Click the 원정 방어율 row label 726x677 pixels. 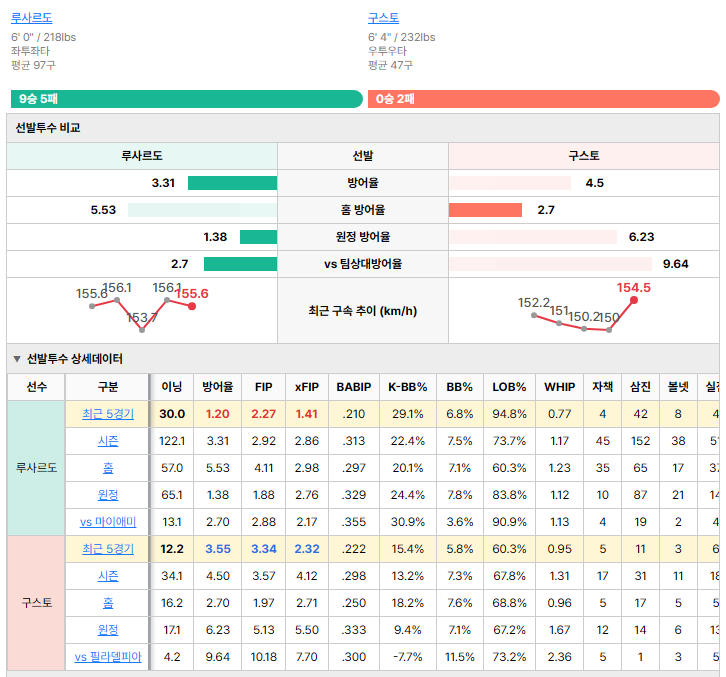pyautogui.click(x=363, y=237)
